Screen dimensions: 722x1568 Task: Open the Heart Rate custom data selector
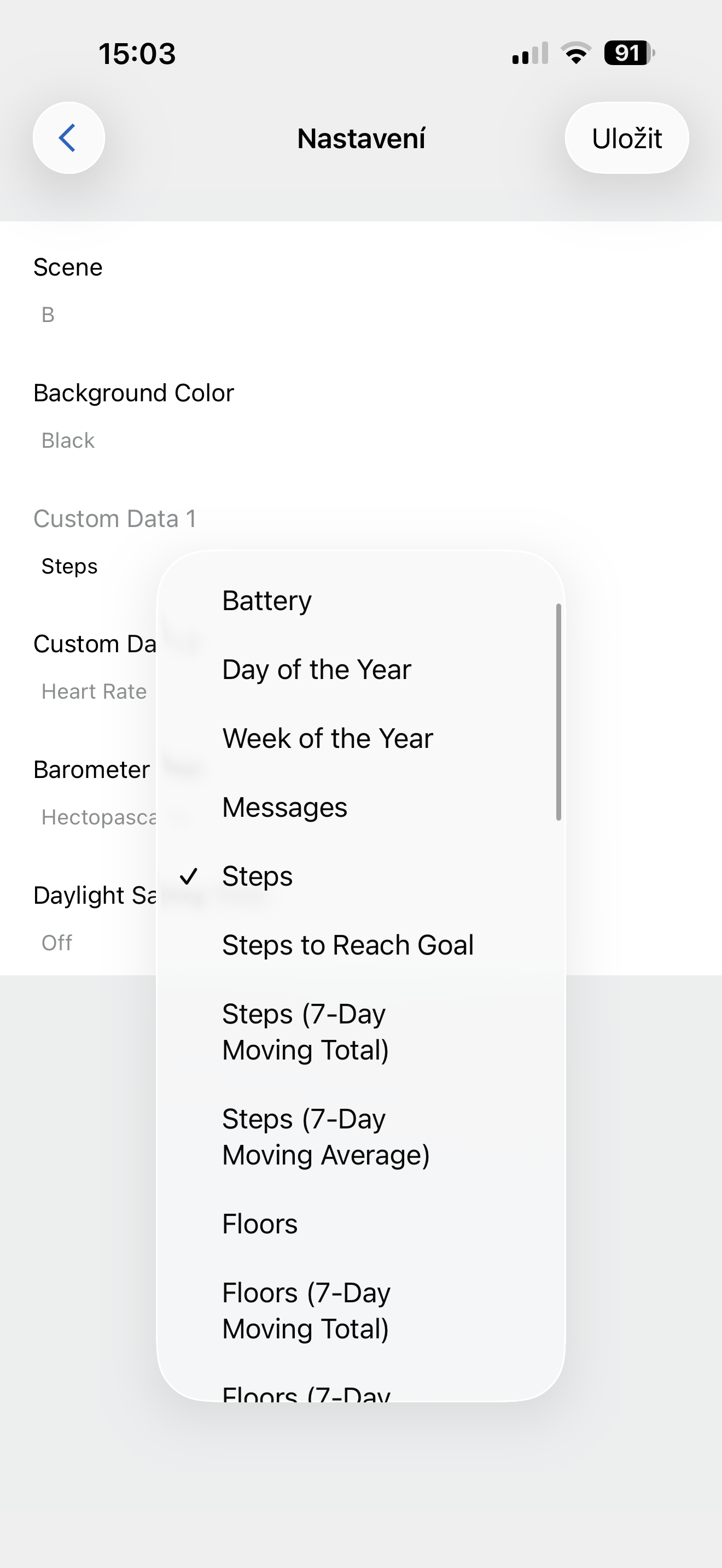pos(94,692)
